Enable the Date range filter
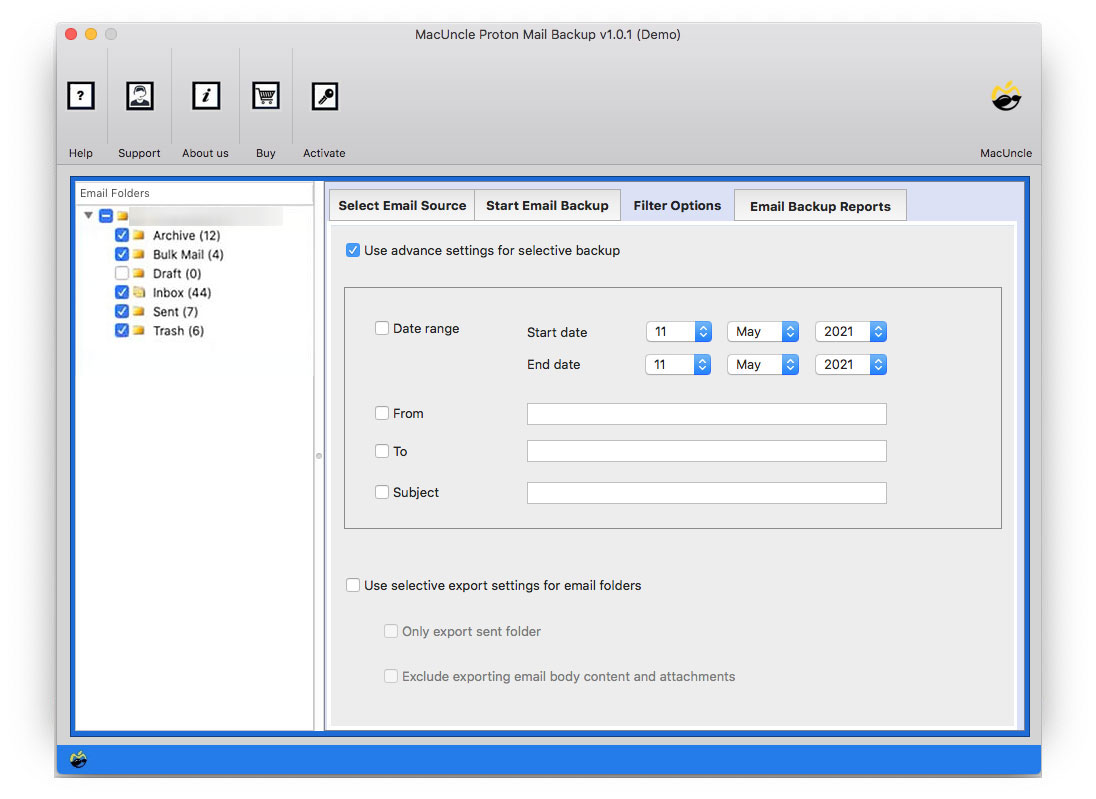The width and height of the screenshot is (1096, 799). coord(382,328)
